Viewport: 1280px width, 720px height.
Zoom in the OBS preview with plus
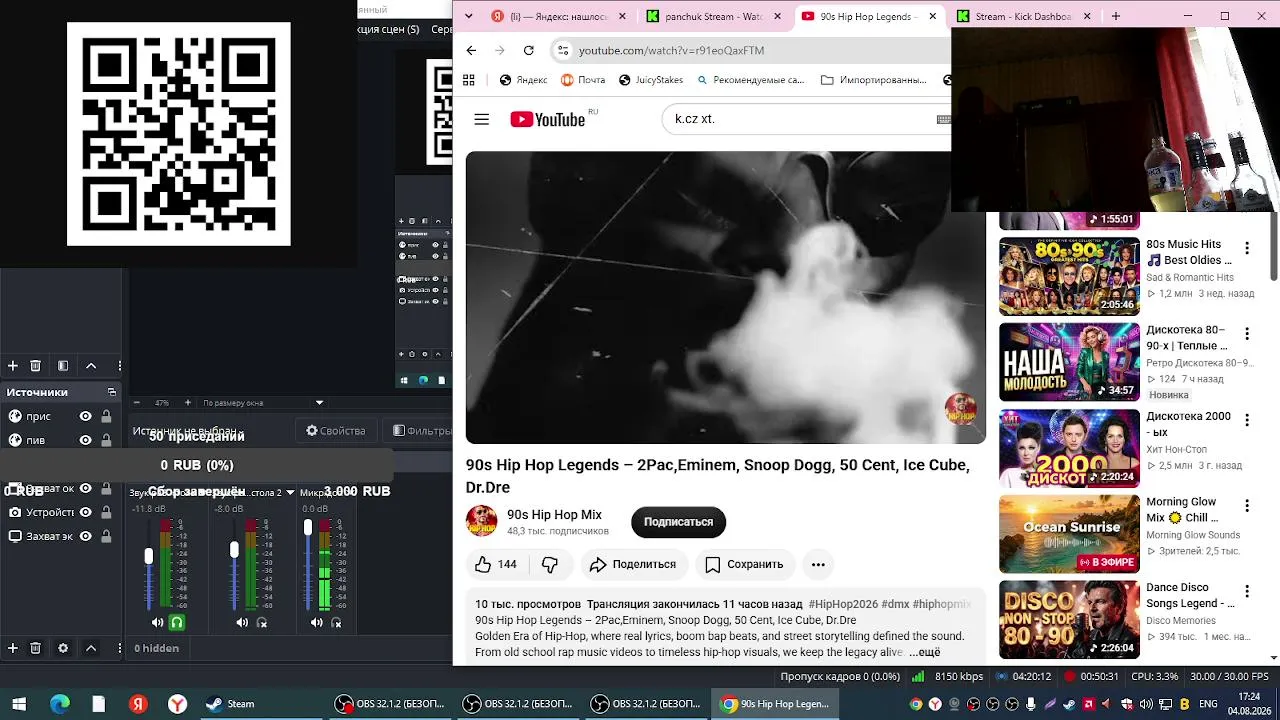click(186, 403)
